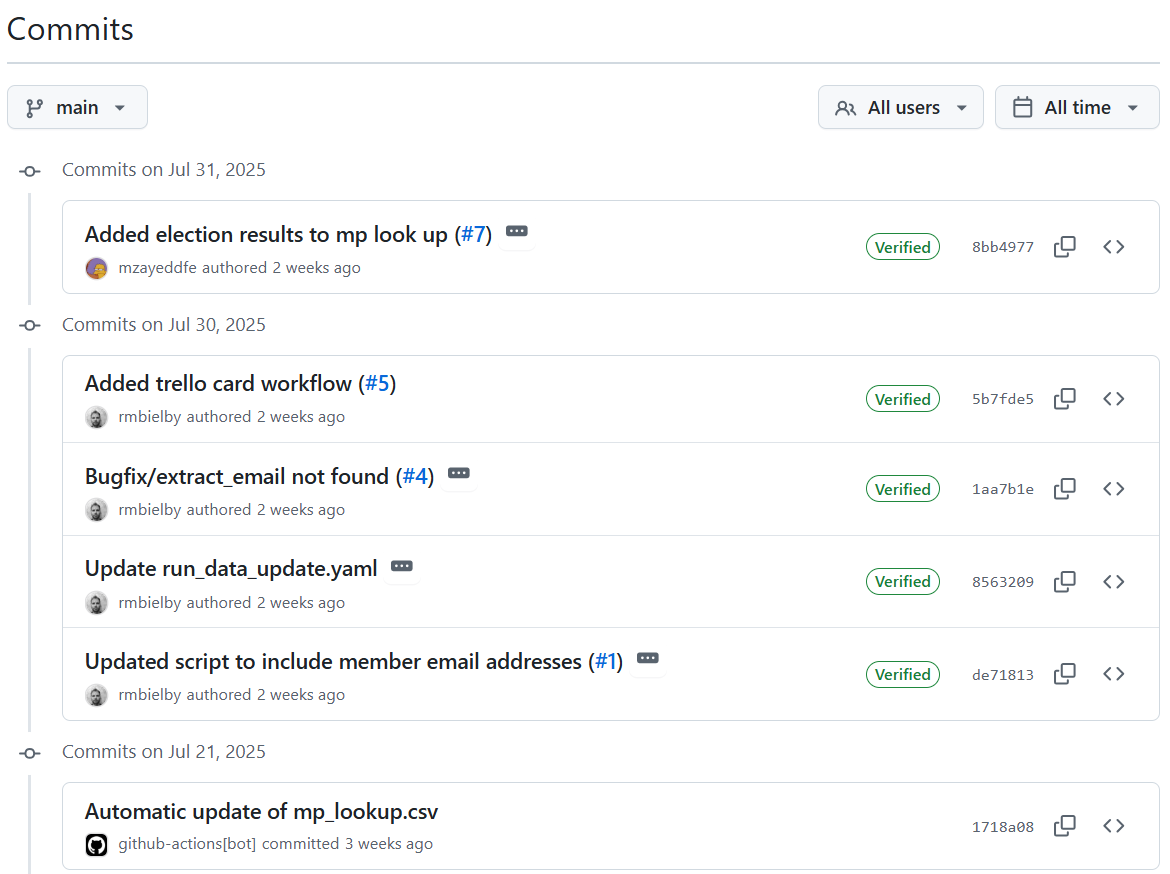Click the rmbielby author name on trello commit
Image resolution: width=1170 pixels, height=874 pixels.
click(x=148, y=417)
